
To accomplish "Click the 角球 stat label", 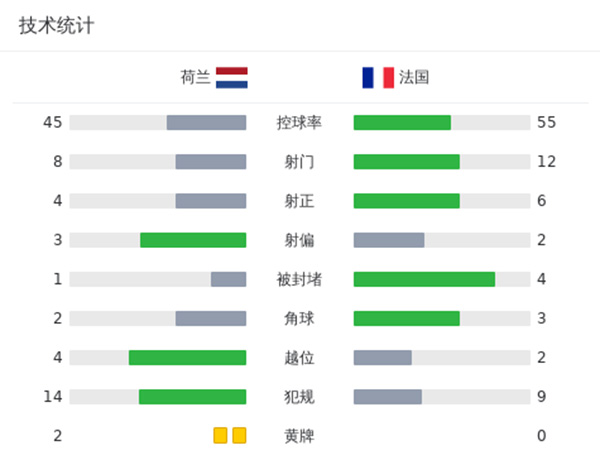I will coord(299,318).
